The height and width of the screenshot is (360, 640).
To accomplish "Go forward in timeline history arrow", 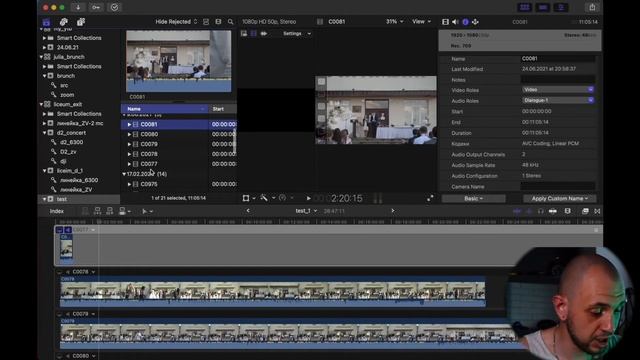I will coord(393,211).
